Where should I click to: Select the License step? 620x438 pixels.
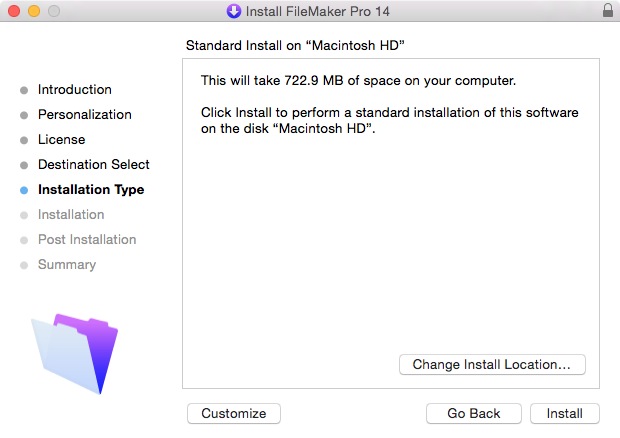click(x=62, y=140)
